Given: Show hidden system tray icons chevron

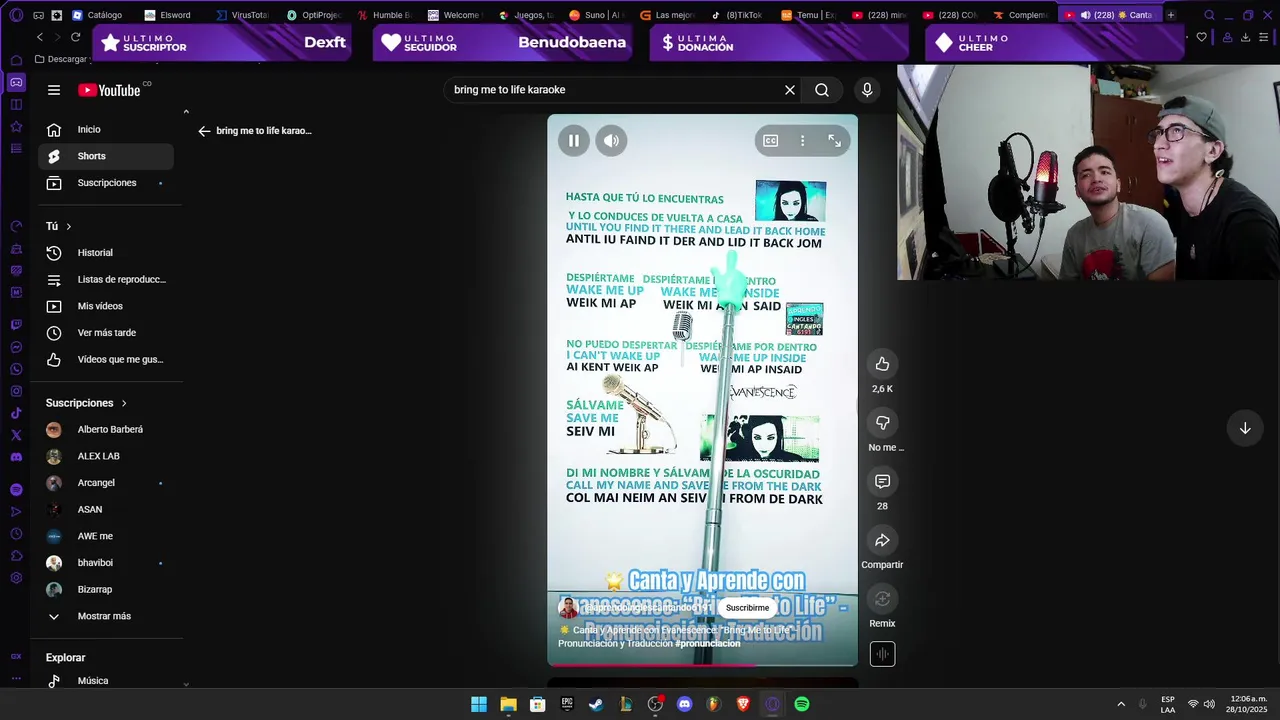Looking at the screenshot, I should tap(1121, 704).
